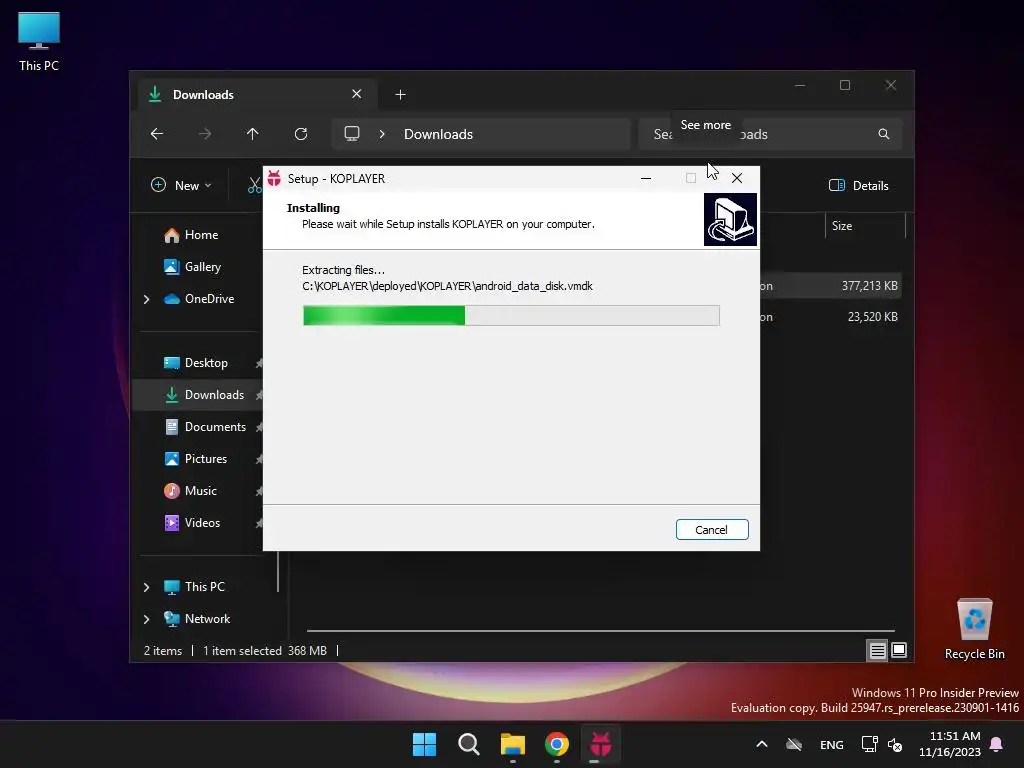Click the Search Downloads box
The width and height of the screenshot is (1024, 768).
771,134
